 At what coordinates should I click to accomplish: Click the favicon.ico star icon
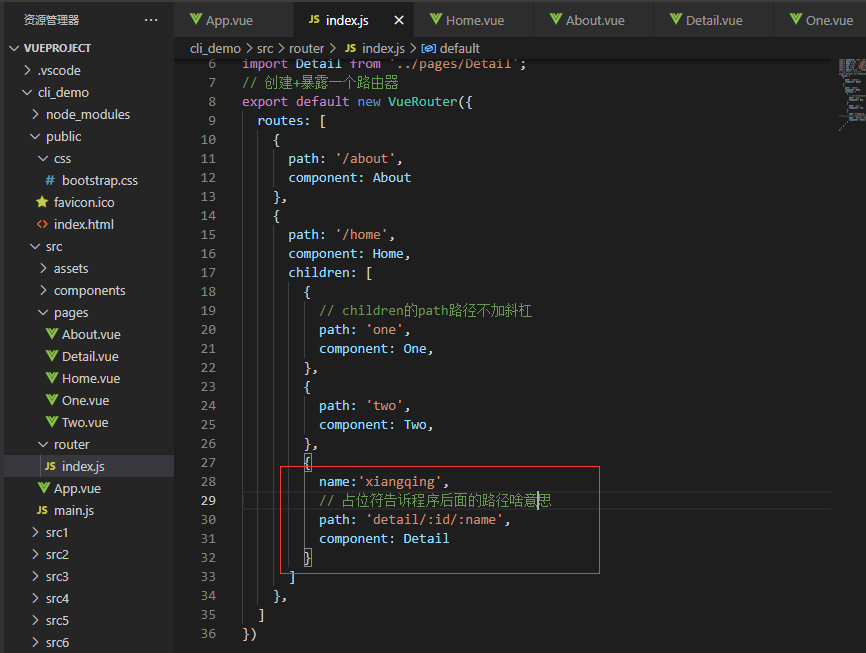pyautogui.click(x=42, y=202)
